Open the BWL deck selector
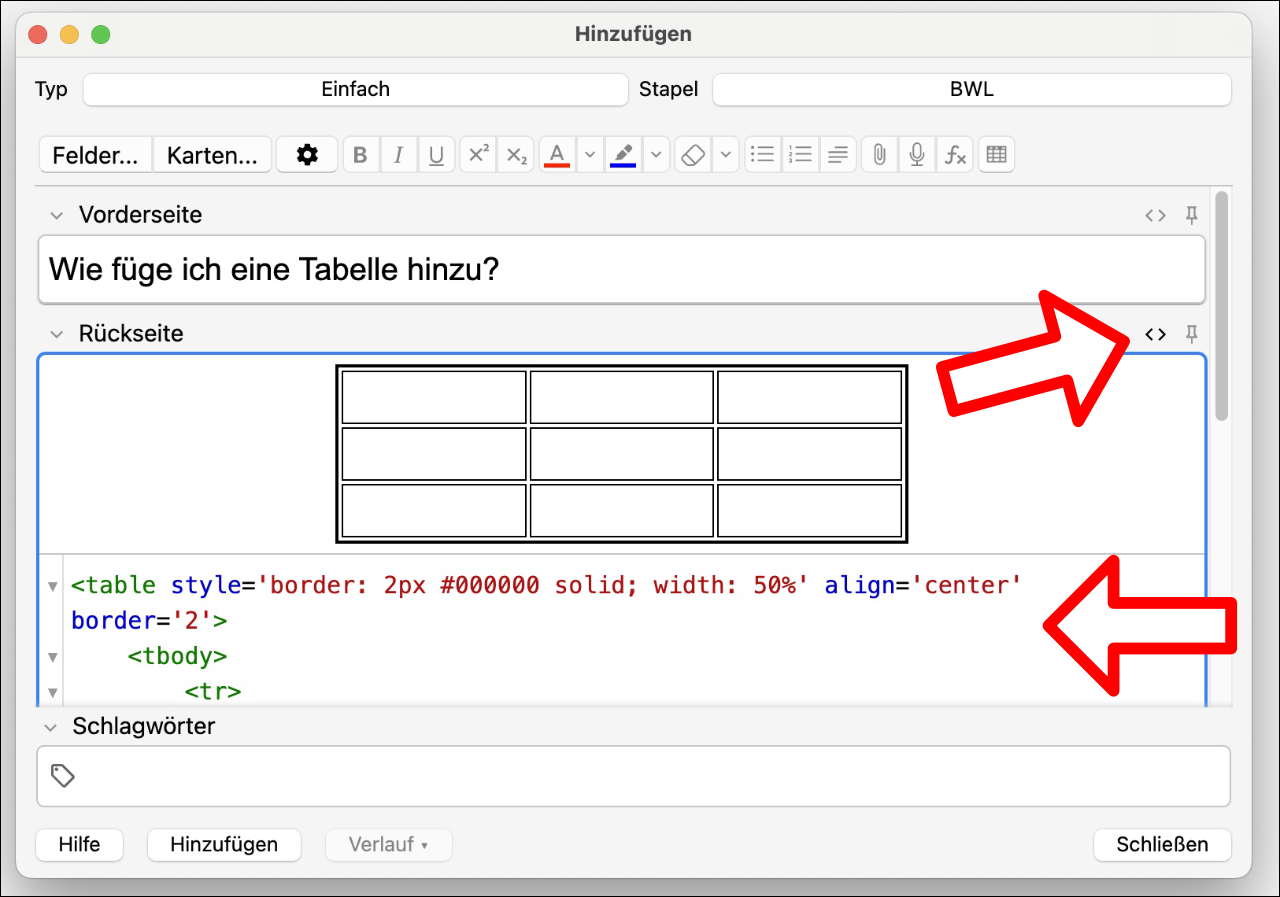 pos(971,89)
